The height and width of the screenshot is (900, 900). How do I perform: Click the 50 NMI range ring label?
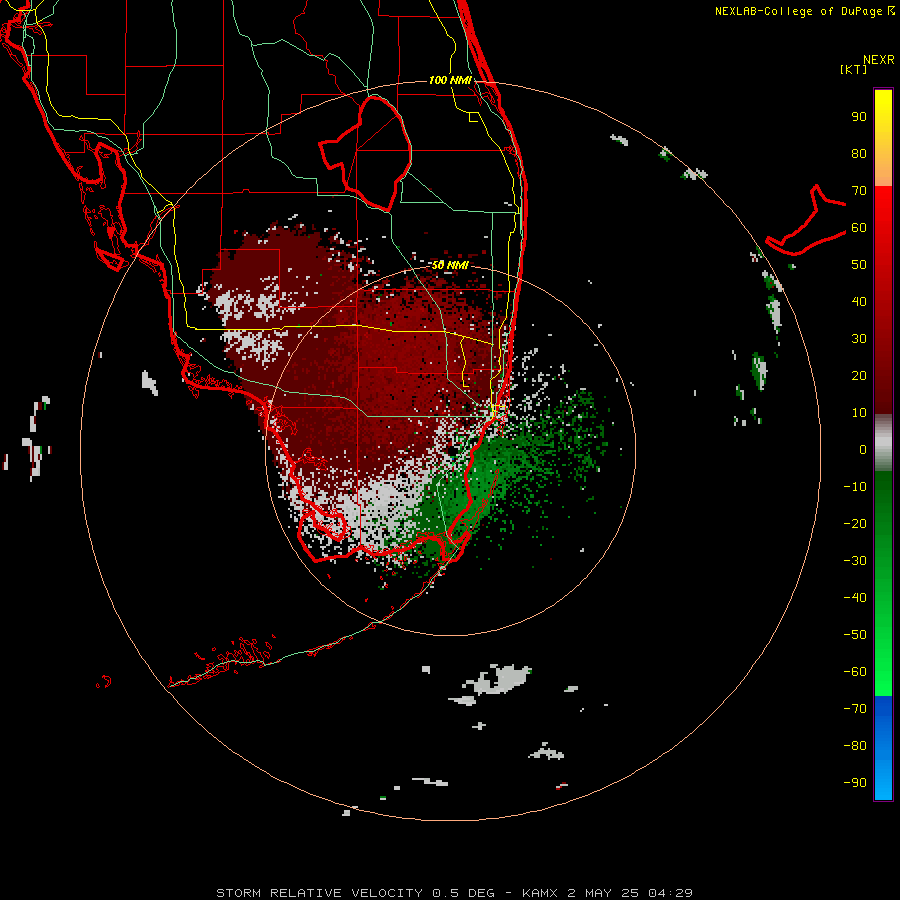[x=450, y=265]
